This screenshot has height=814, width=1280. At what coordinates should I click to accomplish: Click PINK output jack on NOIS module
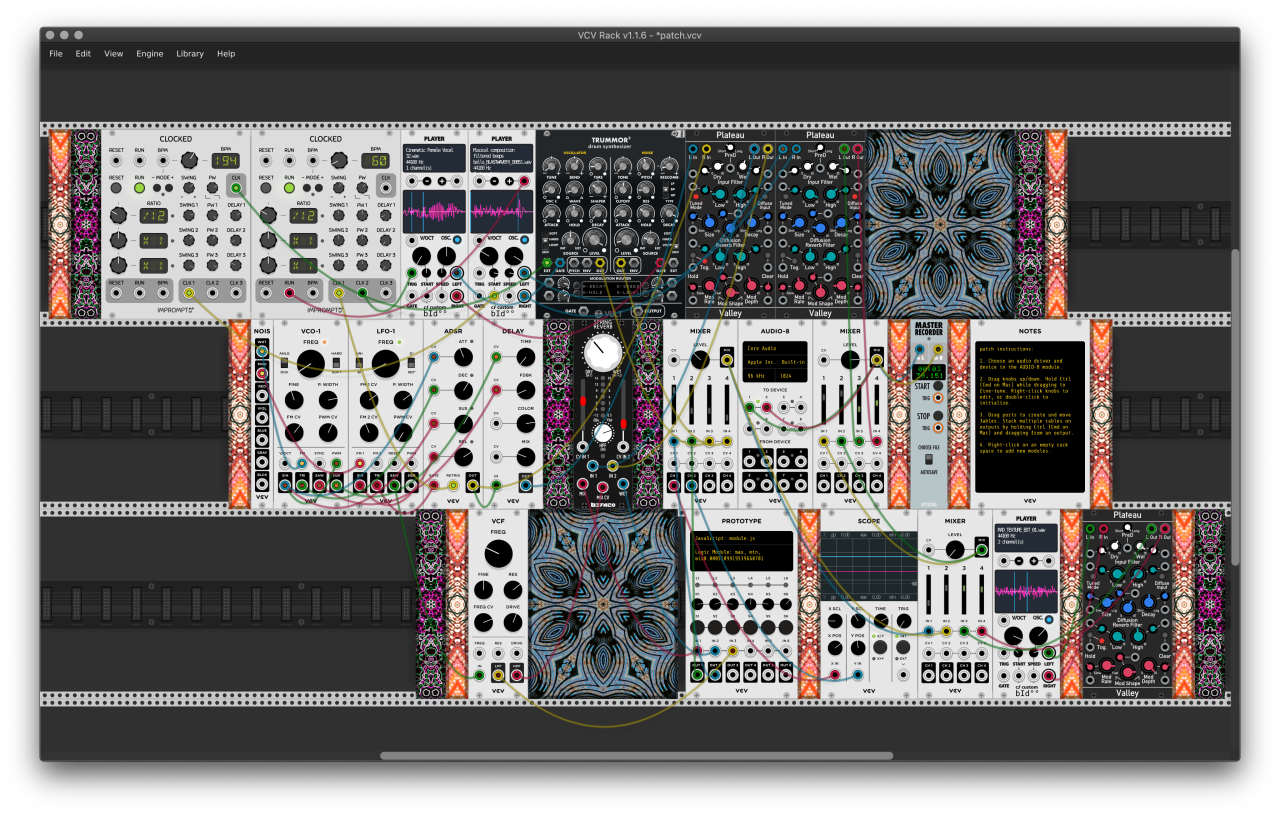click(x=262, y=374)
